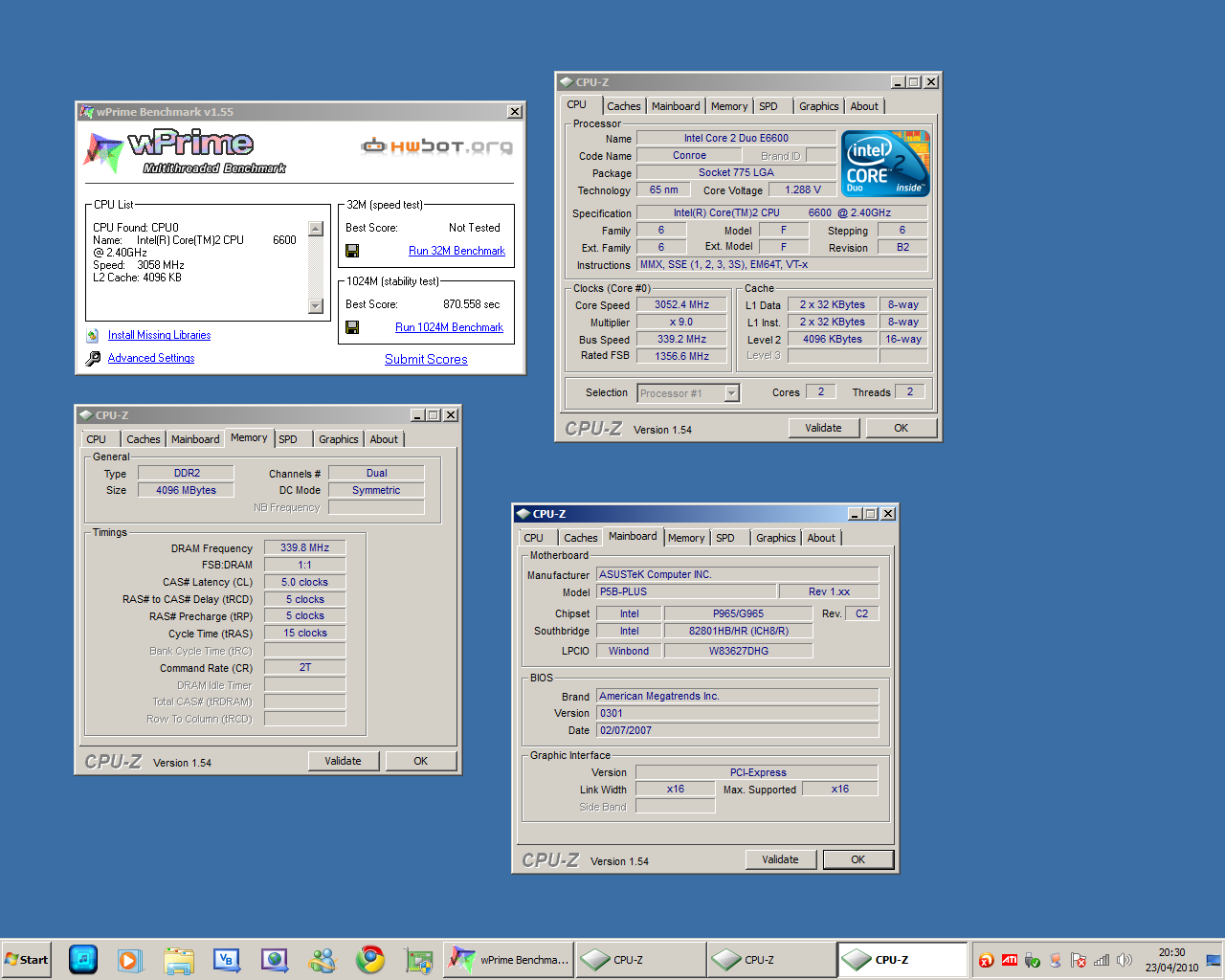Open the Submit Scores link

(x=426, y=359)
